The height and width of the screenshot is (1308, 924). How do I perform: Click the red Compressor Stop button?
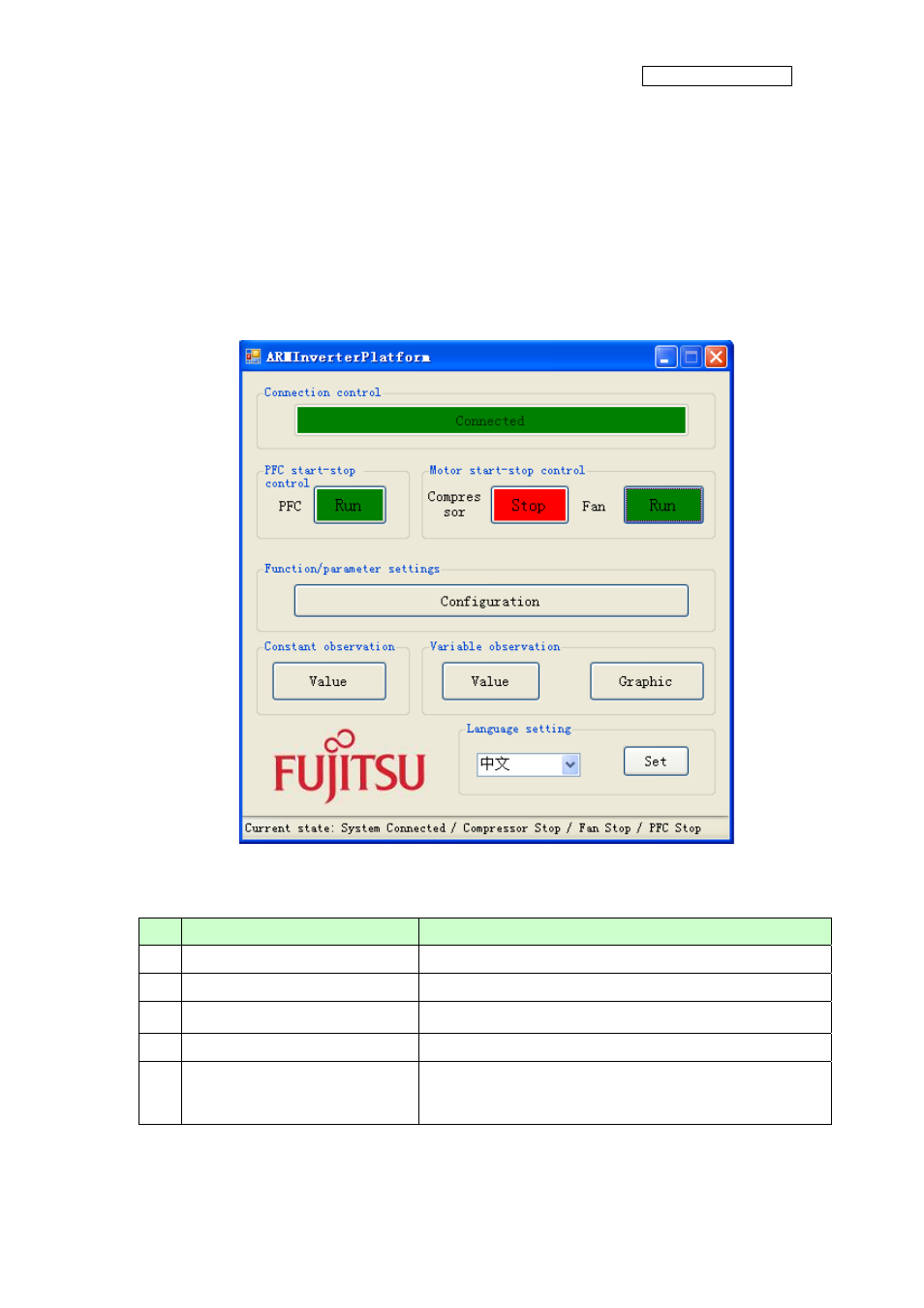(x=529, y=505)
